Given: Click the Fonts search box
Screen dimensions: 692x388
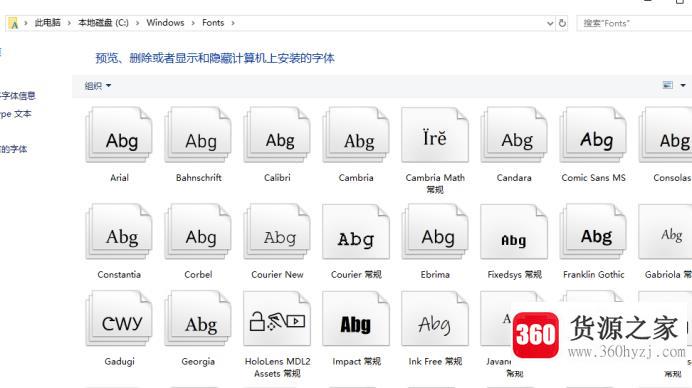Looking at the screenshot, I should pos(634,23).
